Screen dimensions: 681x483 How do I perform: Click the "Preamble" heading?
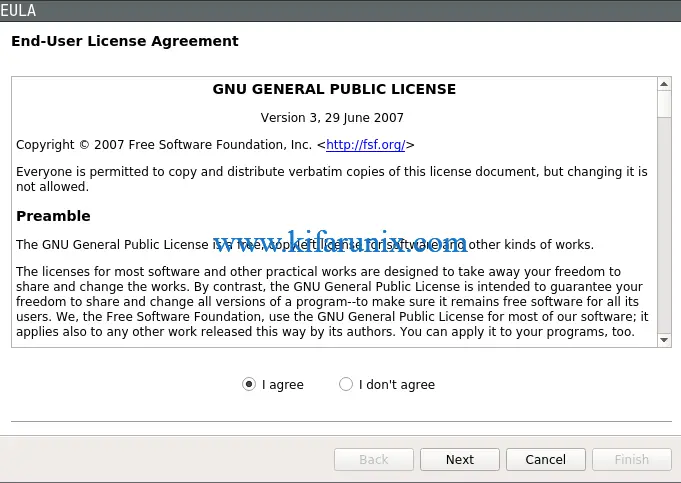(x=53, y=216)
